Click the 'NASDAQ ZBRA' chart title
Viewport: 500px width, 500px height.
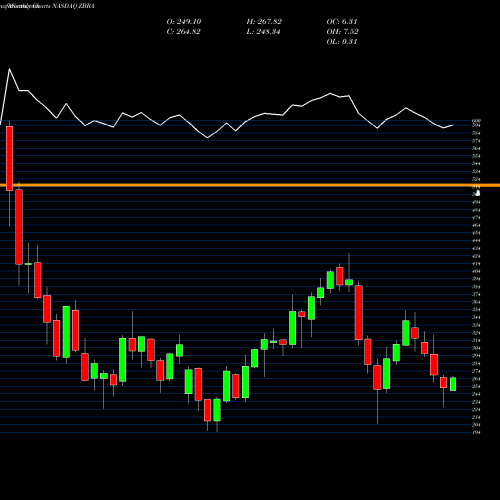pyautogui.click(x=74, y=6)
